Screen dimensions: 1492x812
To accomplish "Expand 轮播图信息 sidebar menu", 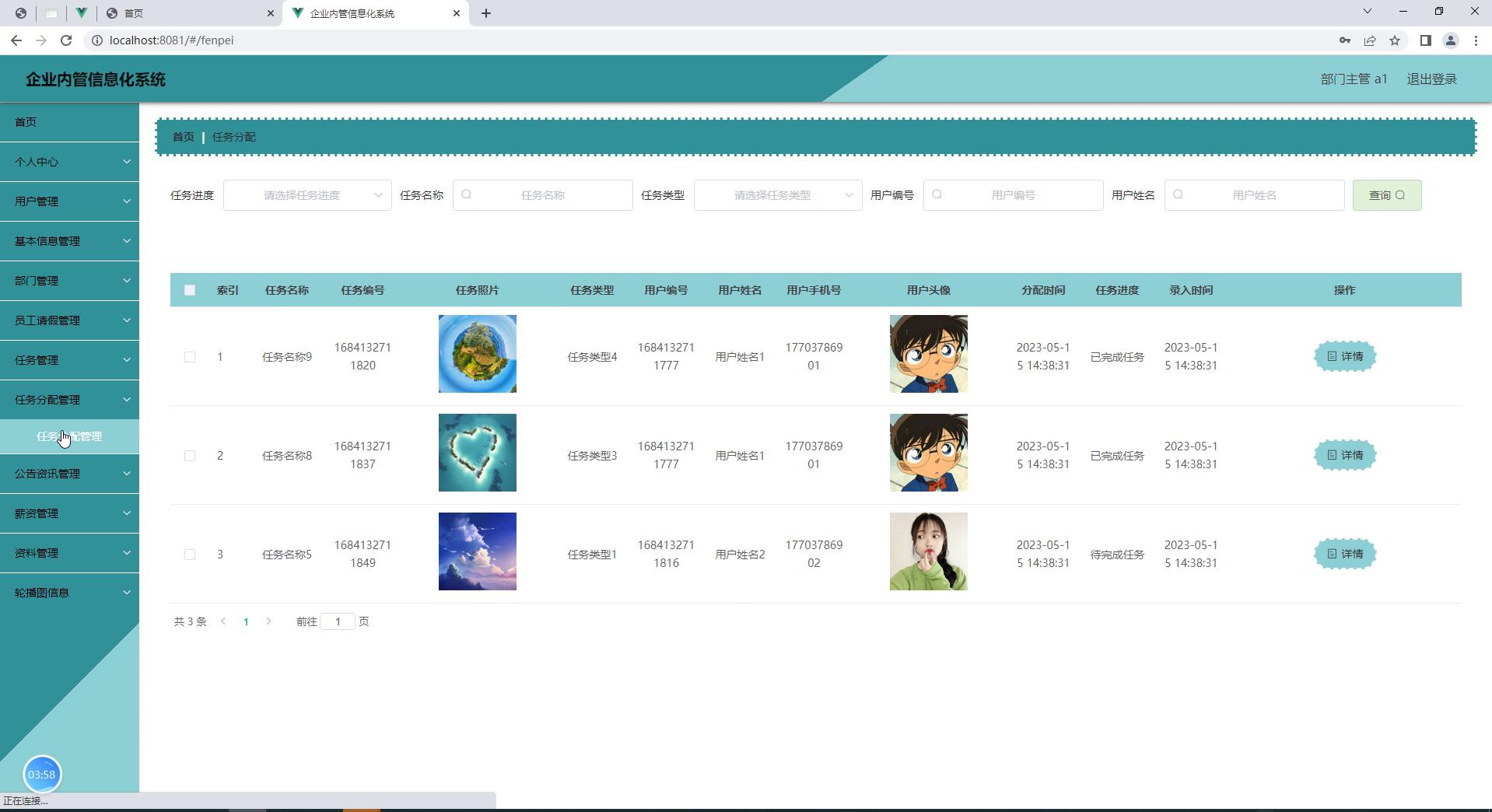I will (69, 593).
